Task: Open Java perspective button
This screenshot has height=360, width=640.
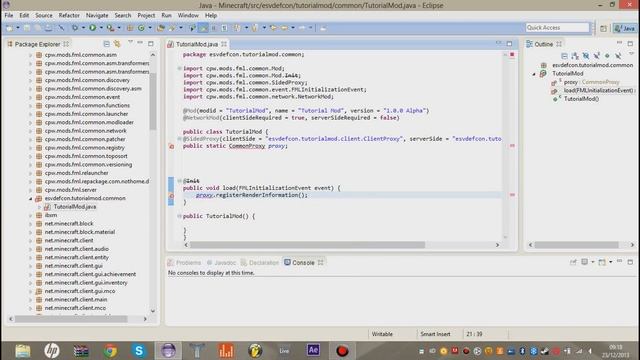Action: click(625, 28)
